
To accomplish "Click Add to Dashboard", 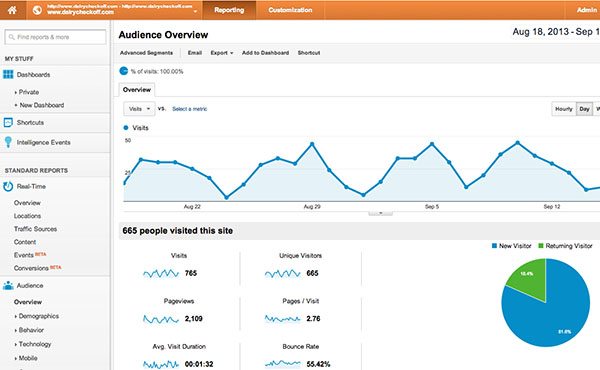I will [x=265, y=53].
